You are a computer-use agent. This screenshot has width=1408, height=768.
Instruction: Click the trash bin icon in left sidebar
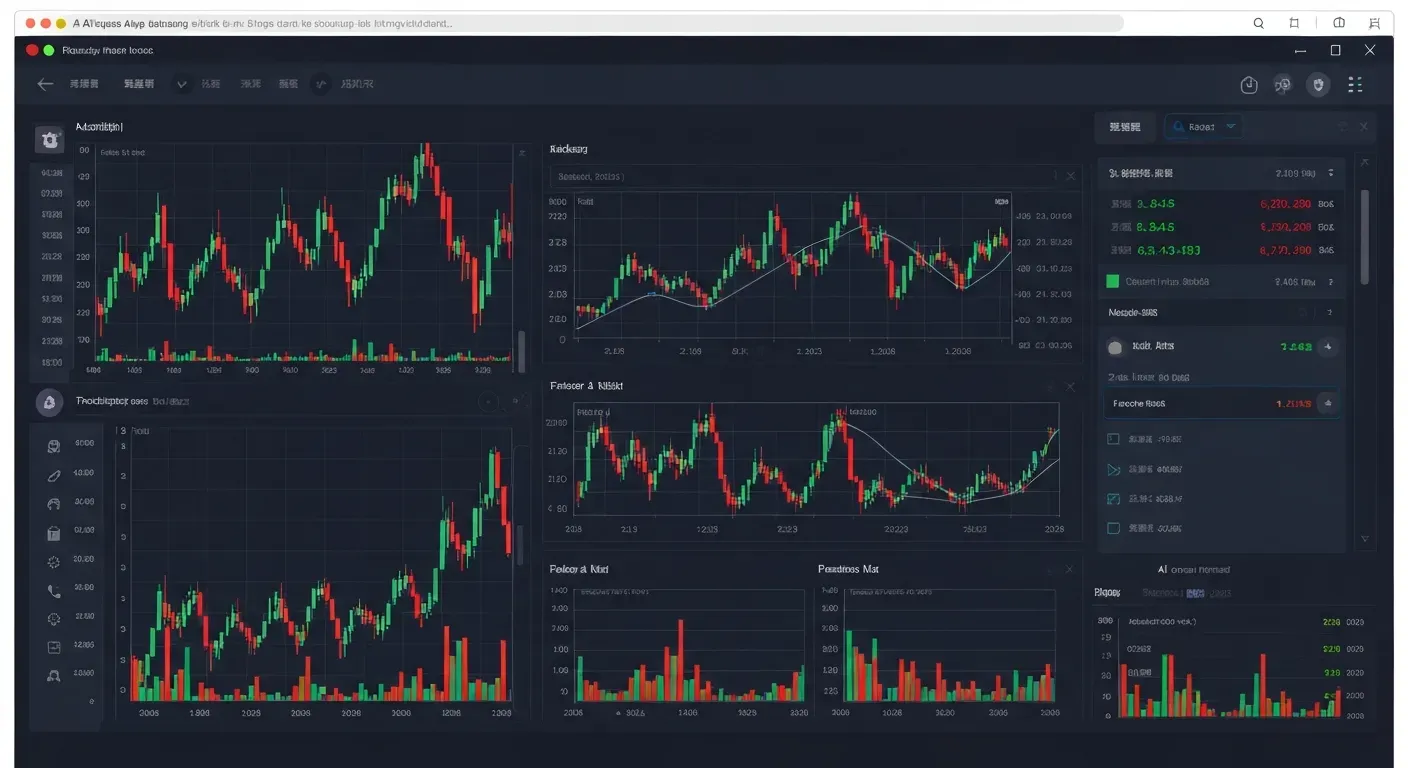click(54, 534)
